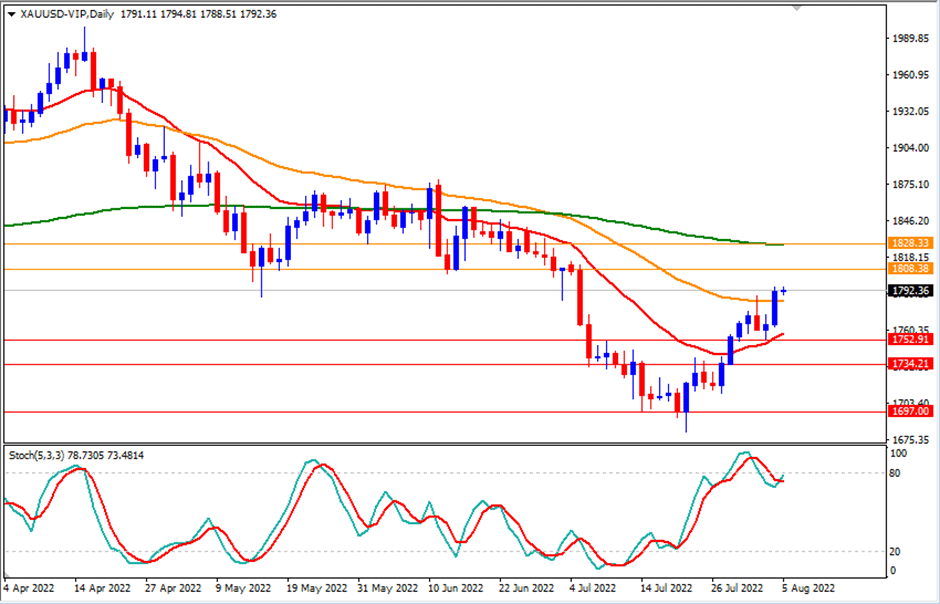Select the 1734.21 red price label
The image size is (940, 604).
click(910, 364)
